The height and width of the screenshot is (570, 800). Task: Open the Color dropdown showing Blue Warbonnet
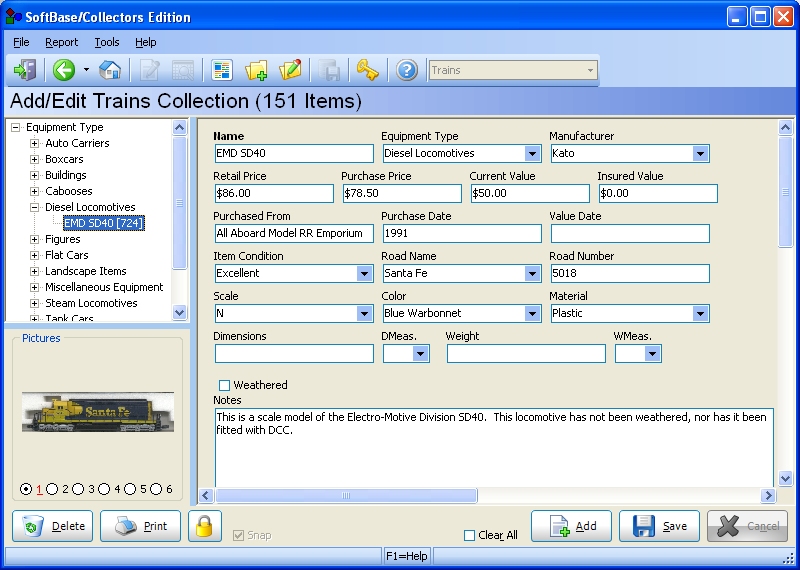pyautogui.click(x=532, y=313)
